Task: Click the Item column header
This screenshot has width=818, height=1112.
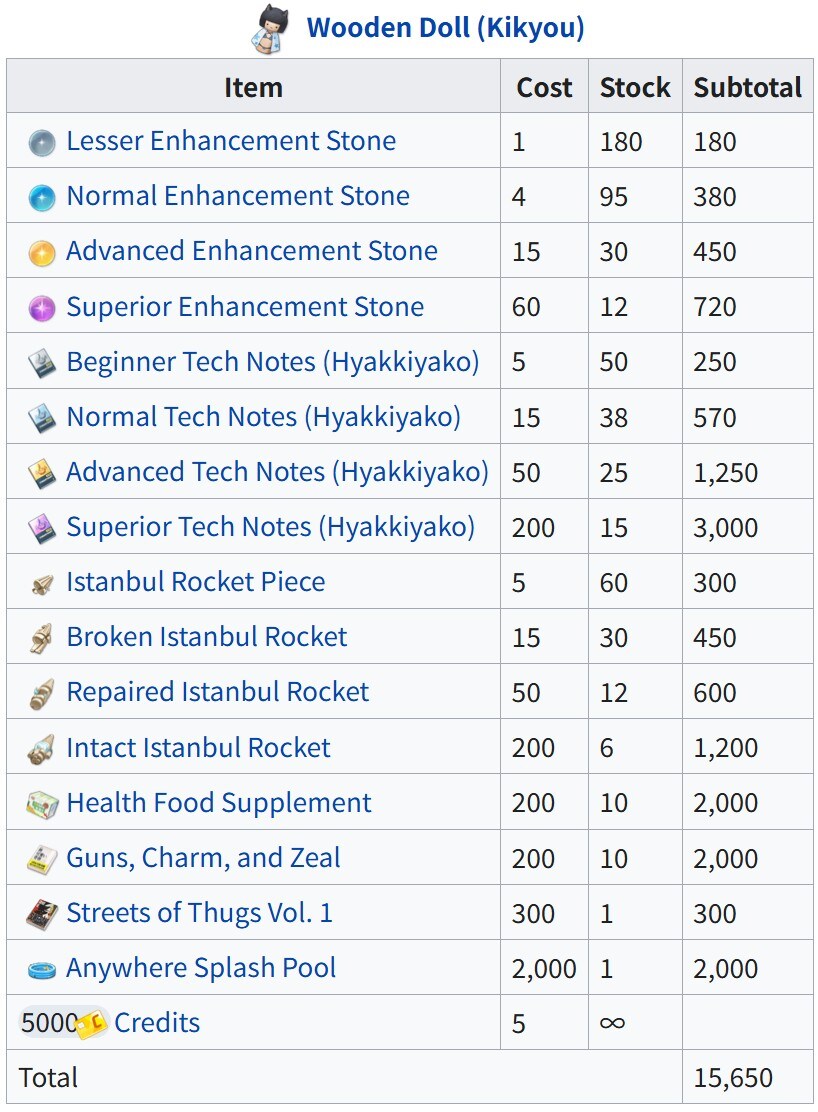Action: click(x=253, y=87)
